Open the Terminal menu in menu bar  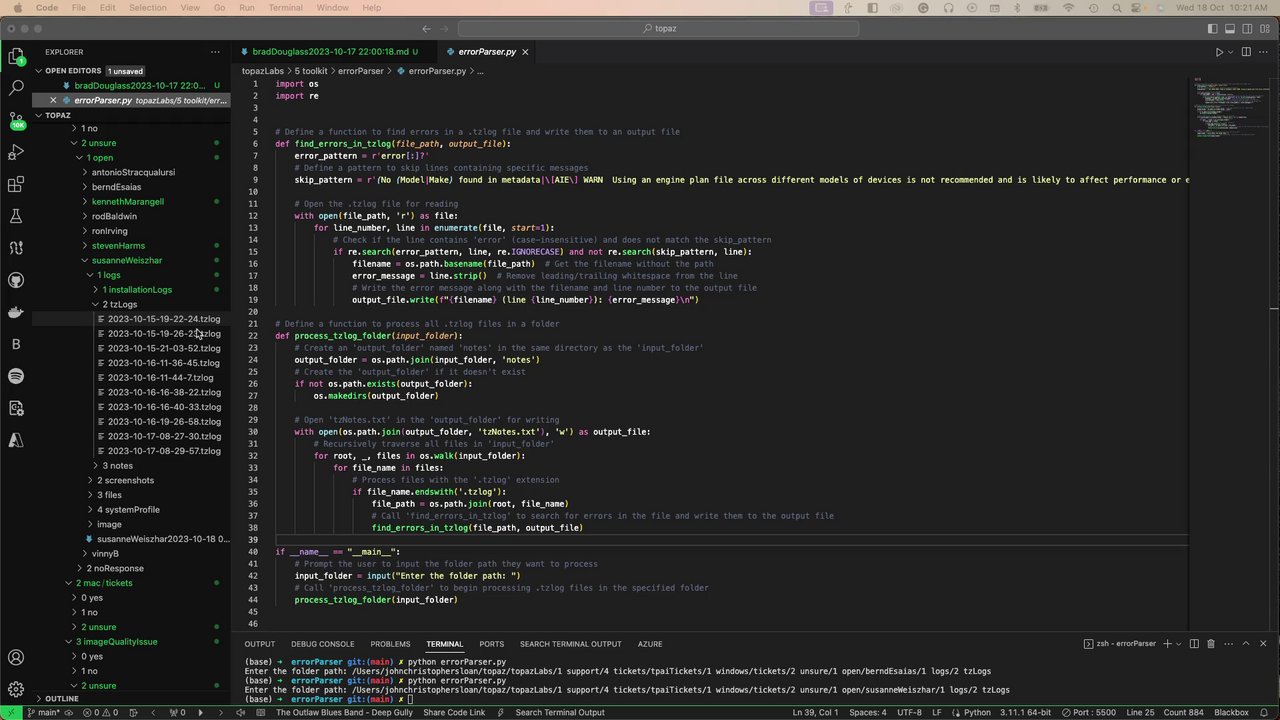(285, 8)
